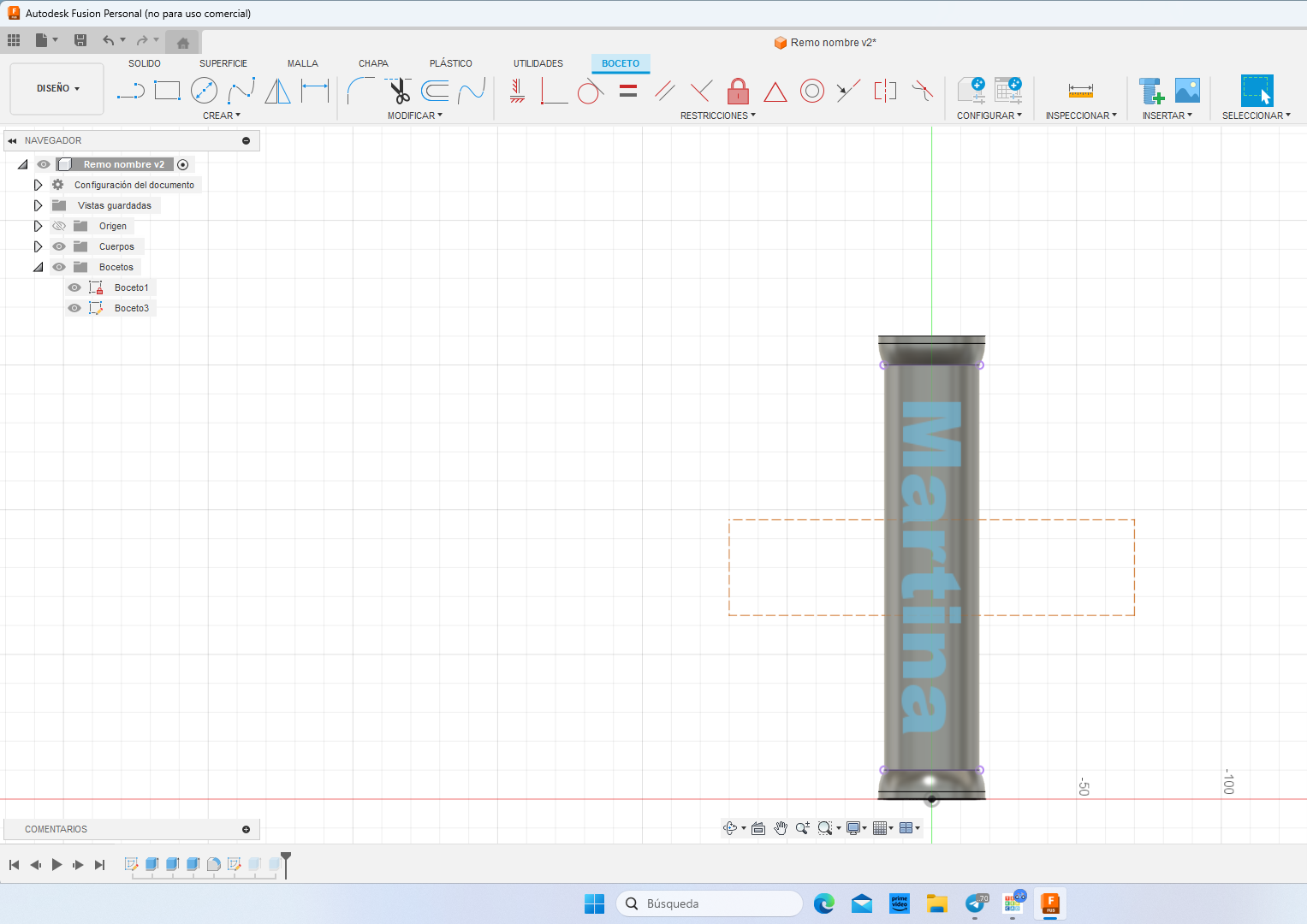Toggle visibility of Boceto1
This screenshot has height=924, width=1307.
click(x=74, y=287)
